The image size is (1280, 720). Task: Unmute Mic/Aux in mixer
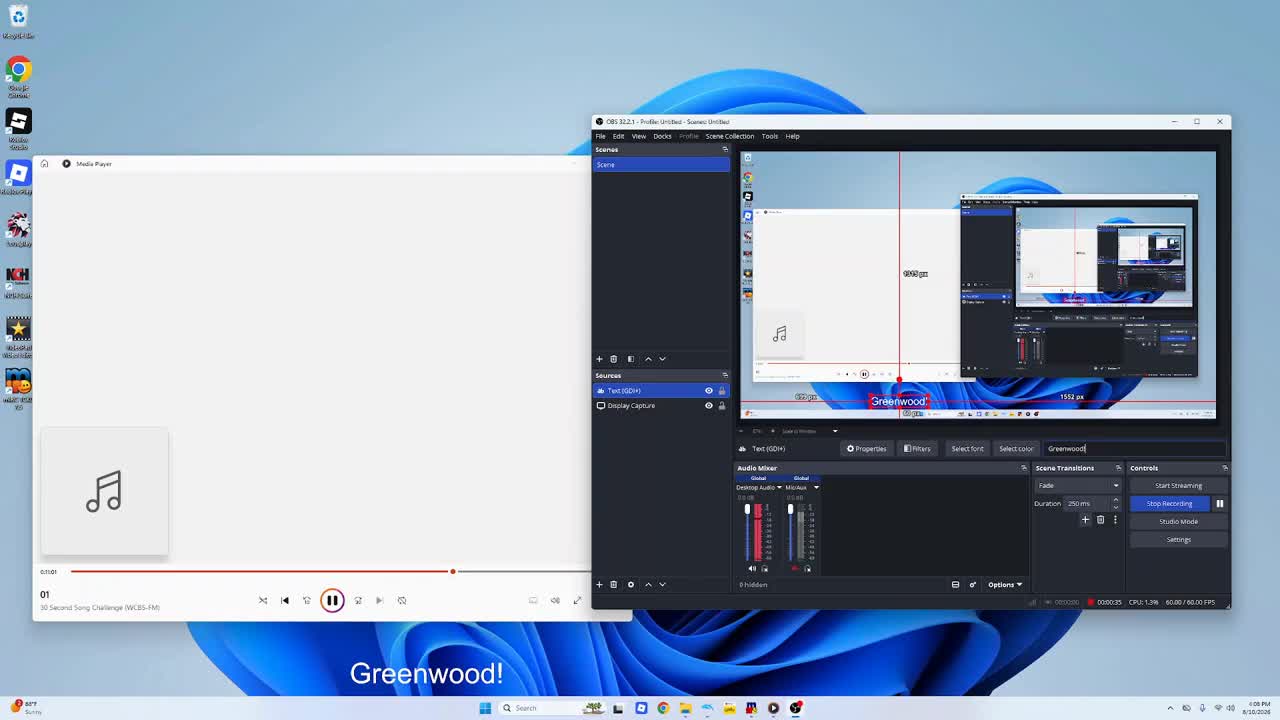(795, 569)
